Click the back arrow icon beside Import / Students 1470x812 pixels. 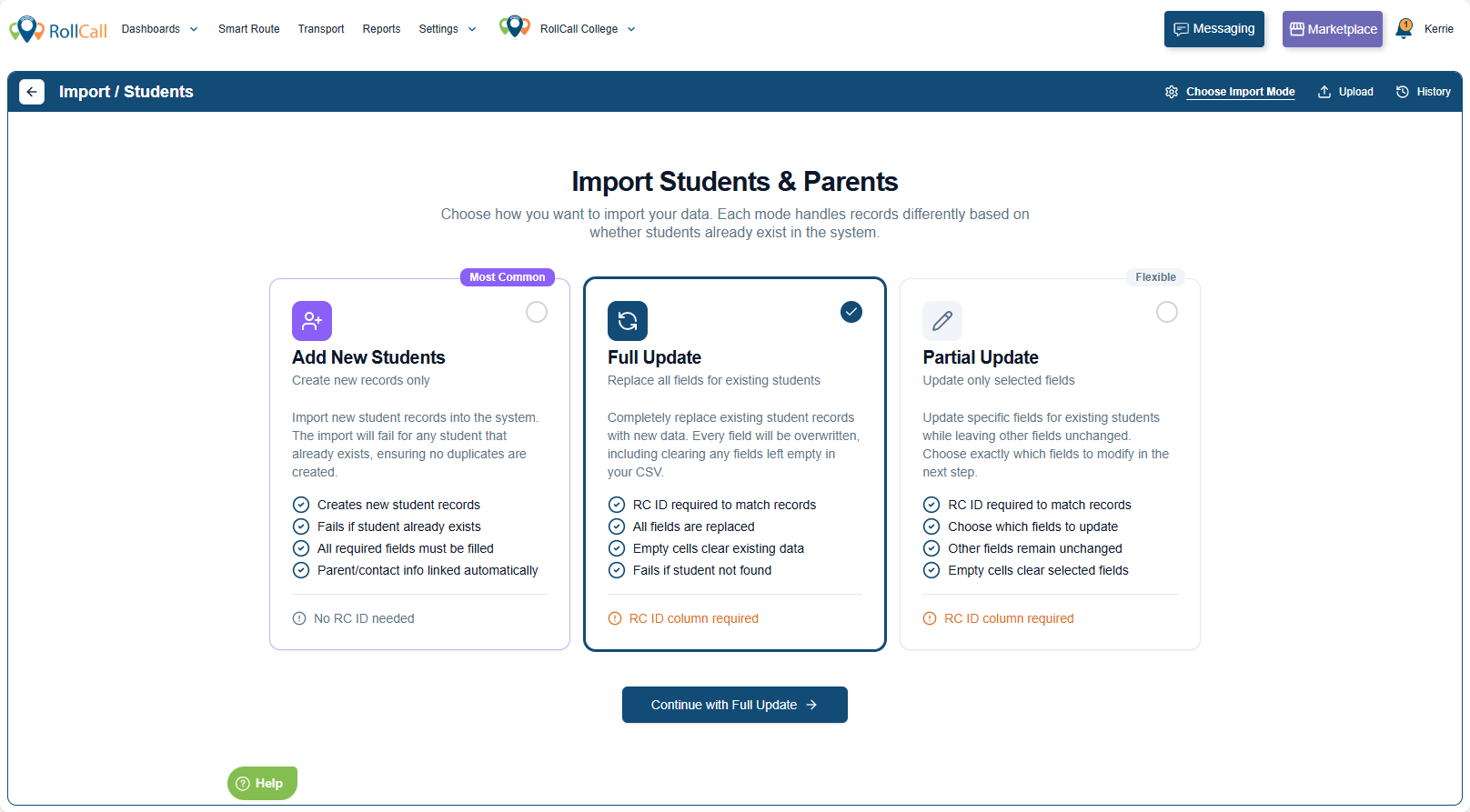tap(32, 92)
